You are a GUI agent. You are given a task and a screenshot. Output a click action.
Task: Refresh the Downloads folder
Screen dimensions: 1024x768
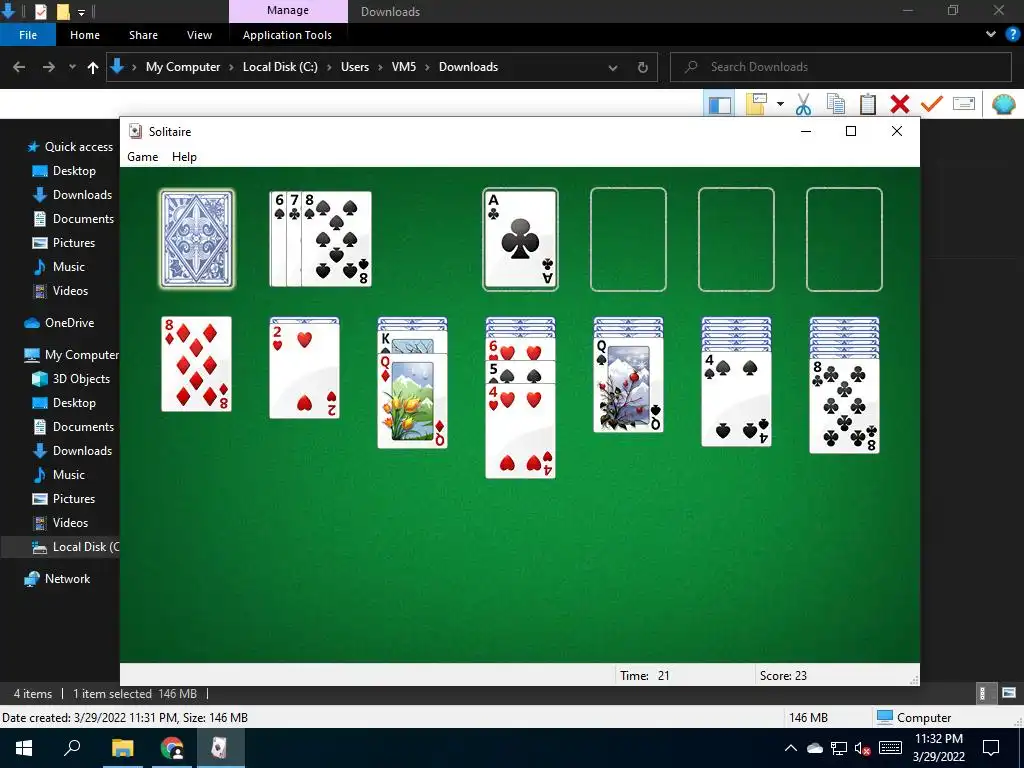[643, 67]
